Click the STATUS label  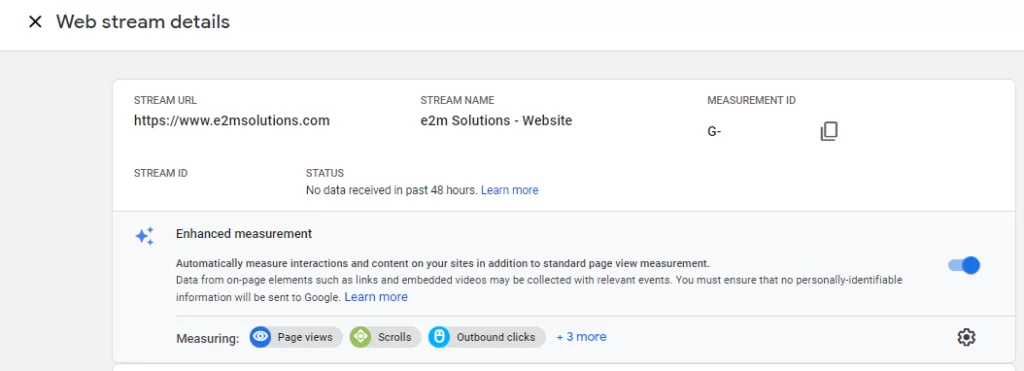(x=325, y=173)
